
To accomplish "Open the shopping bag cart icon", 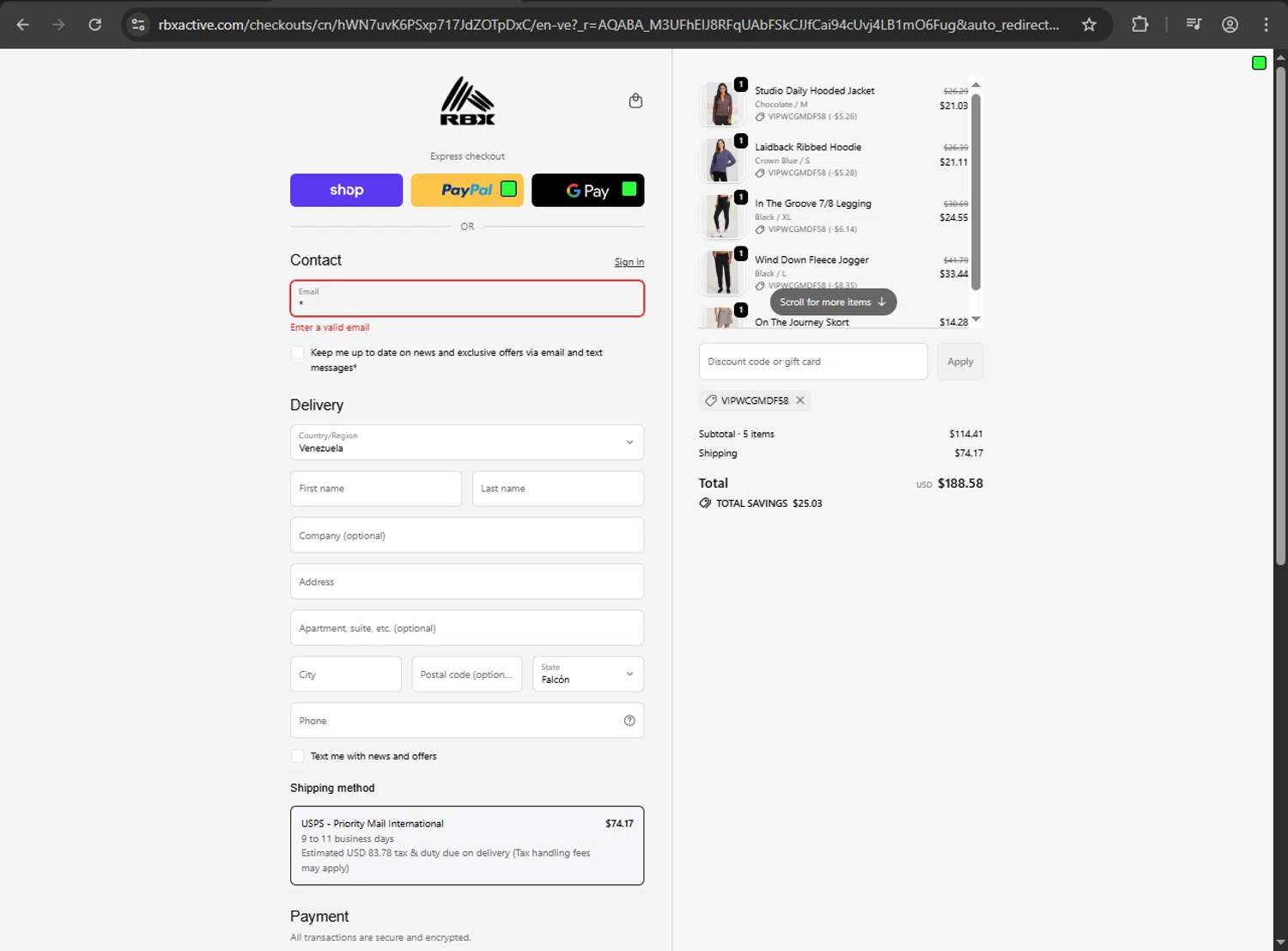I will tap(635, 101).
